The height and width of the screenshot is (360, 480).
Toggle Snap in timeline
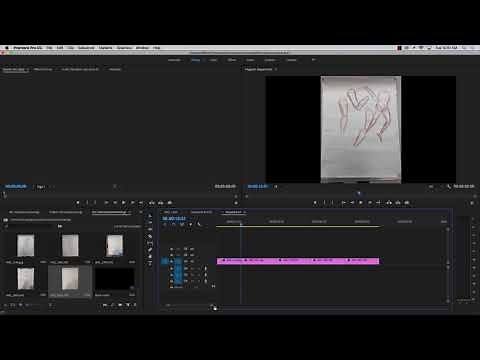(173, 225)
